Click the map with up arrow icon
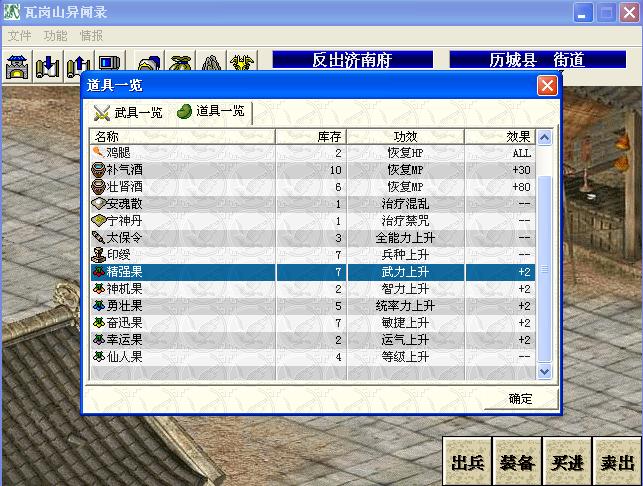Screen dimensions: 643x486 coord(79,66)
